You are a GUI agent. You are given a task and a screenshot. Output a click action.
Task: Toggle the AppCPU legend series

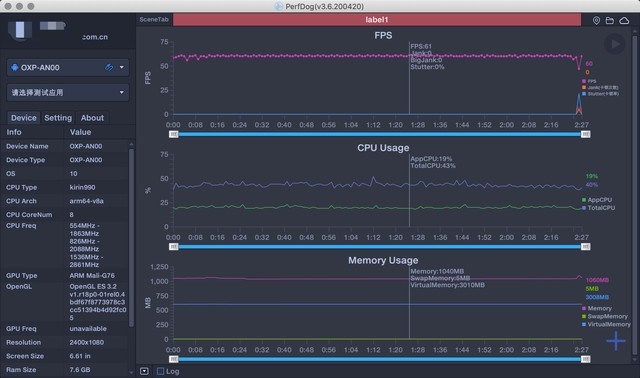(x=597, y=200)
